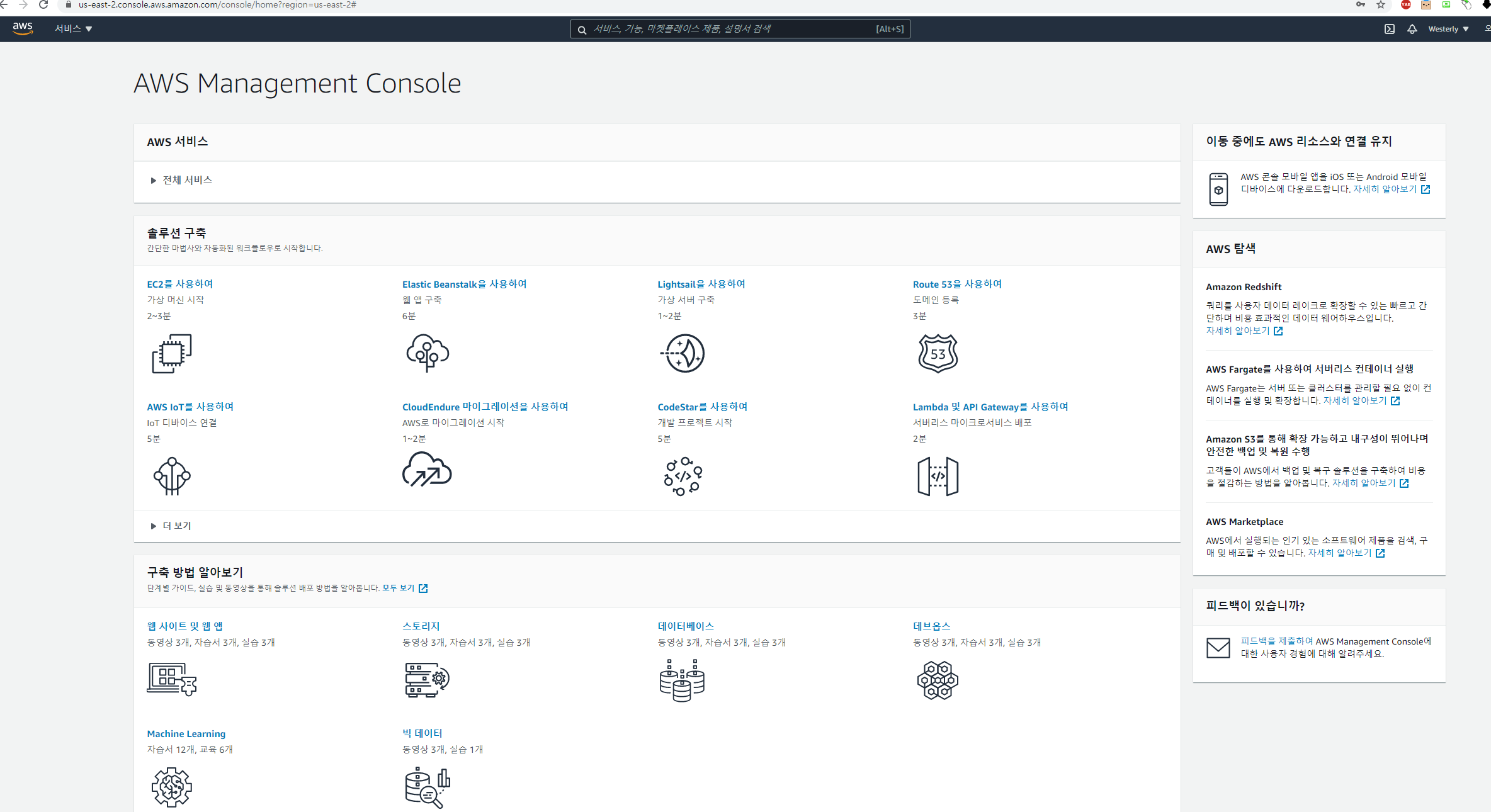
Task: Click the EC2 chip icon
Action: click(x=171, y=353)
